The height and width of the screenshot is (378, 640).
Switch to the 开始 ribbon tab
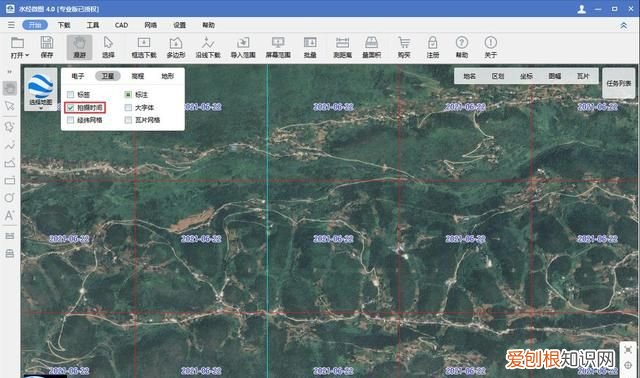(35, 25)
